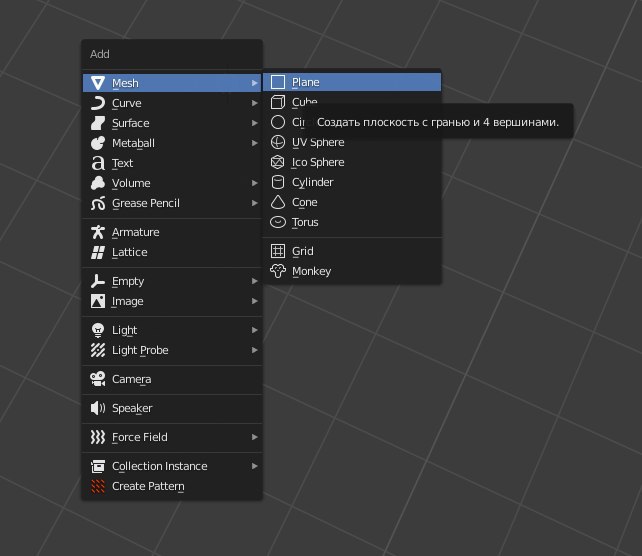Pick the Monkey menu label
Image resolution: width=642 pixels, height=556 pixels.
312,271
